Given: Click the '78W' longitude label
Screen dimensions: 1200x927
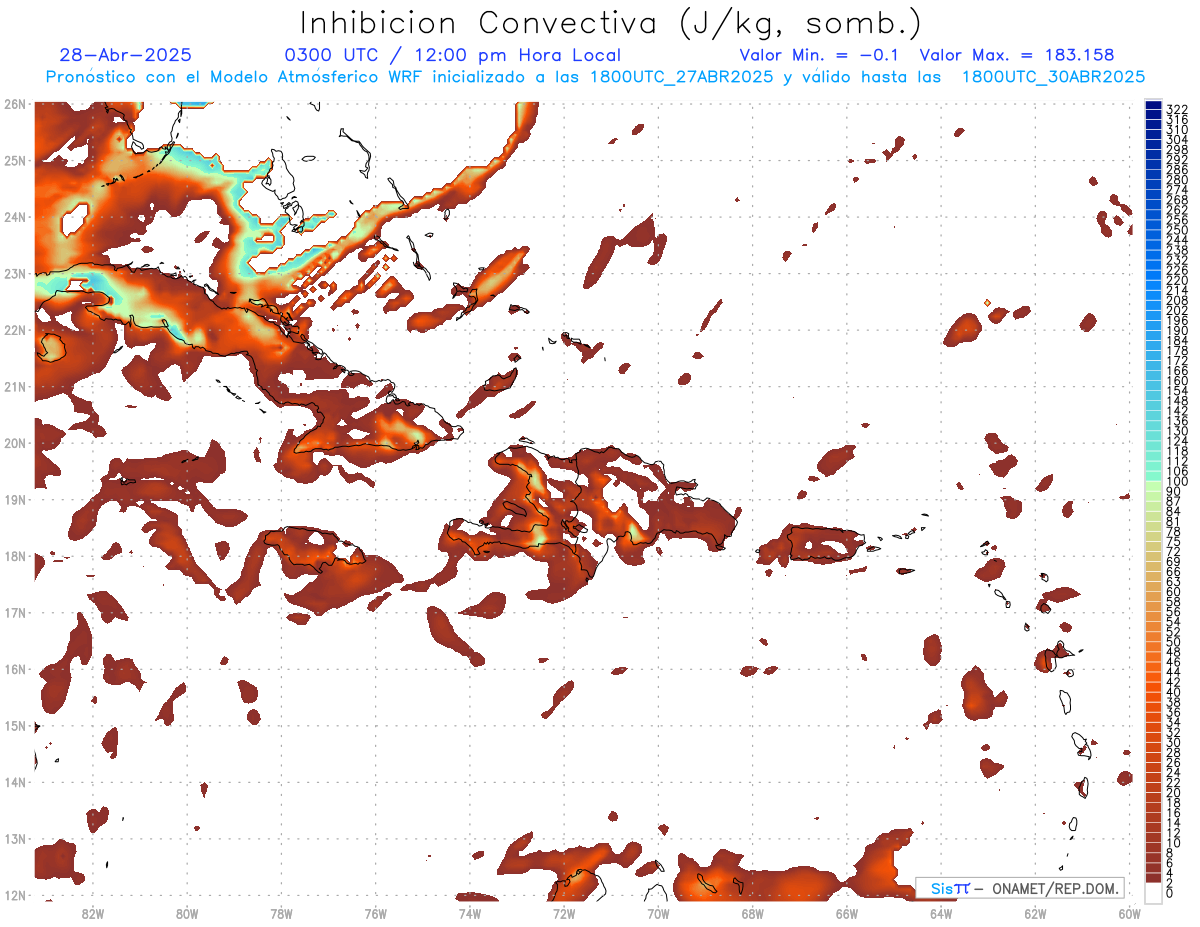Looking at the screenshot, I should (x=281, y=913).
